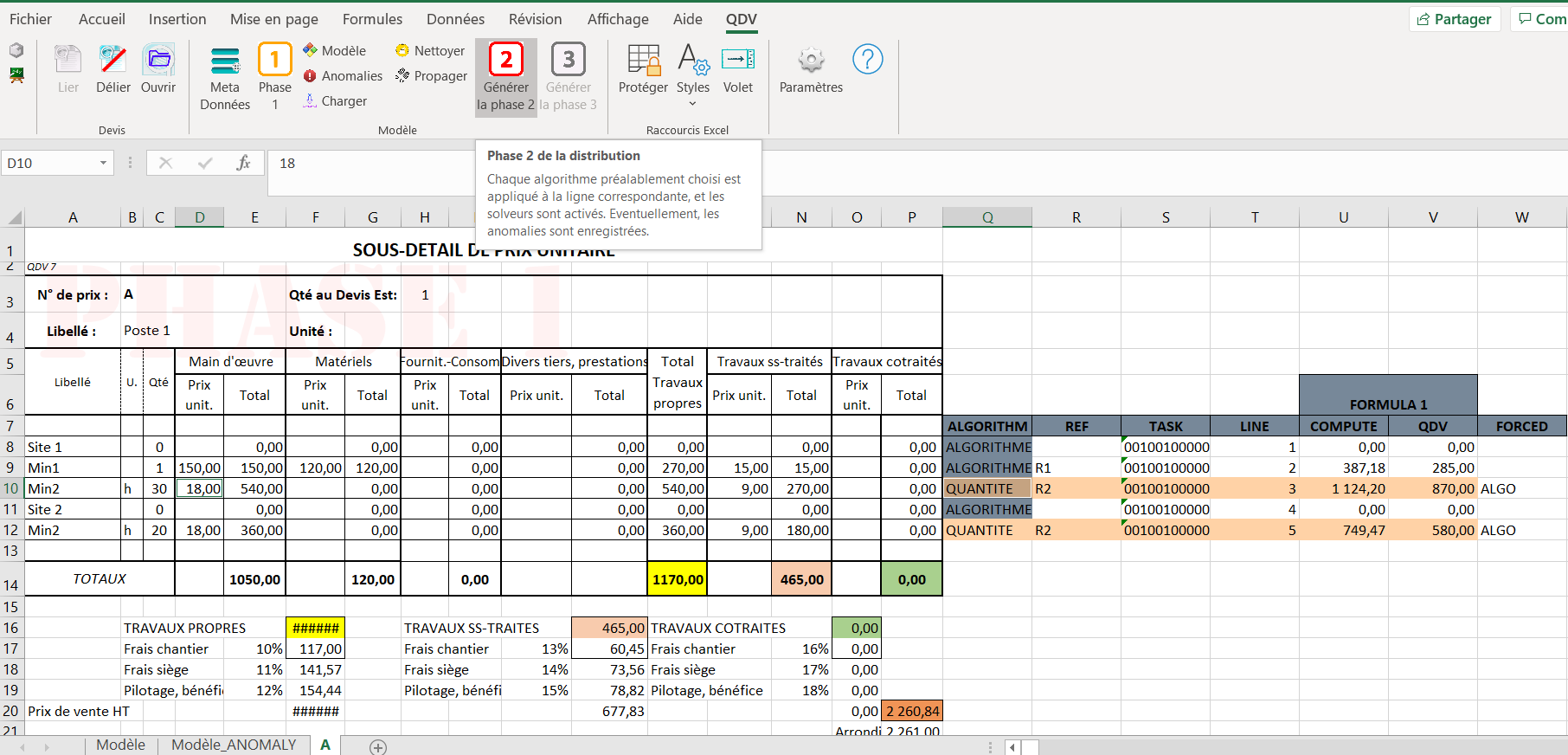Open the help question mark icon
1568x755 pixels.
coord(867,59)
